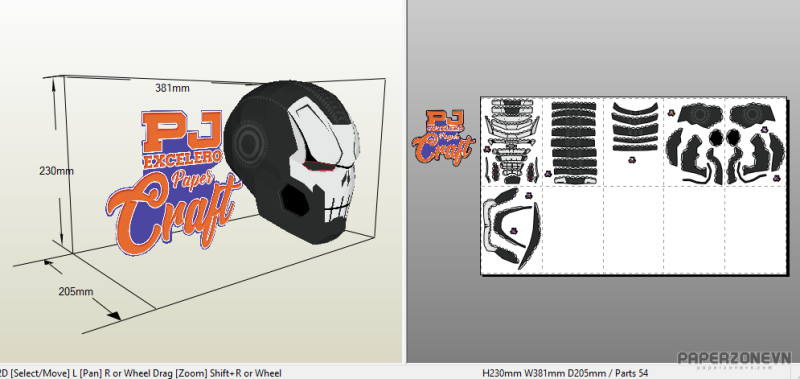Viewport: 800px width, 379px height.
Task: Click the 381mm width dimension label
Action: 172,88
